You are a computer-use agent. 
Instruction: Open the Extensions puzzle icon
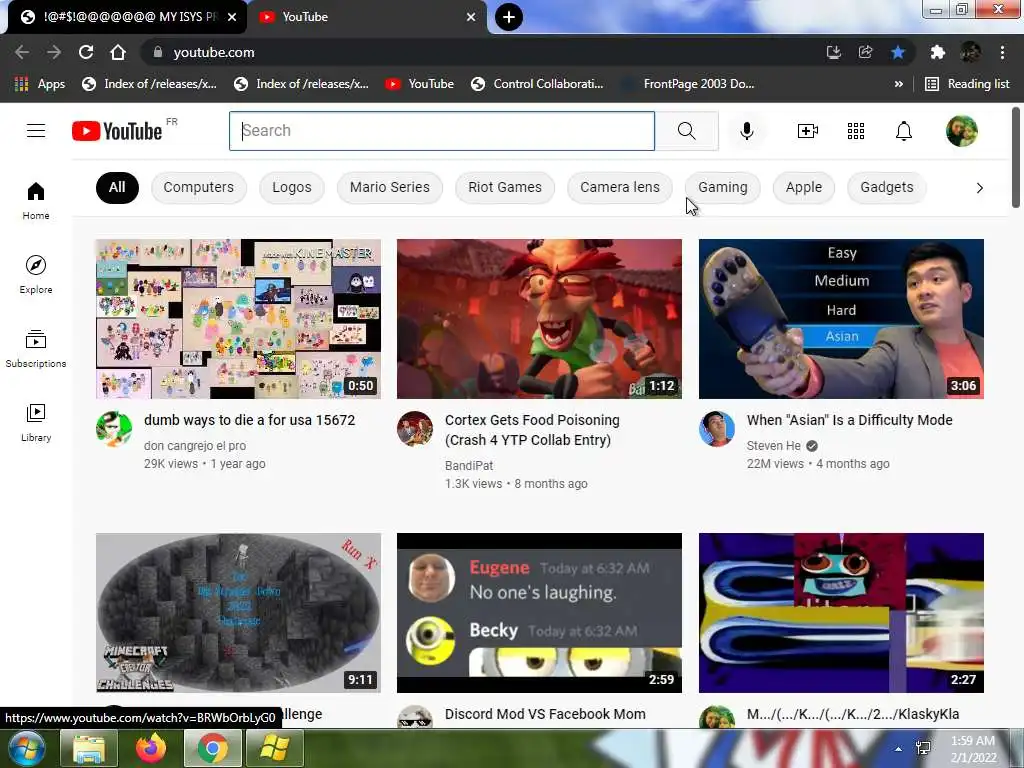[937, 52]
